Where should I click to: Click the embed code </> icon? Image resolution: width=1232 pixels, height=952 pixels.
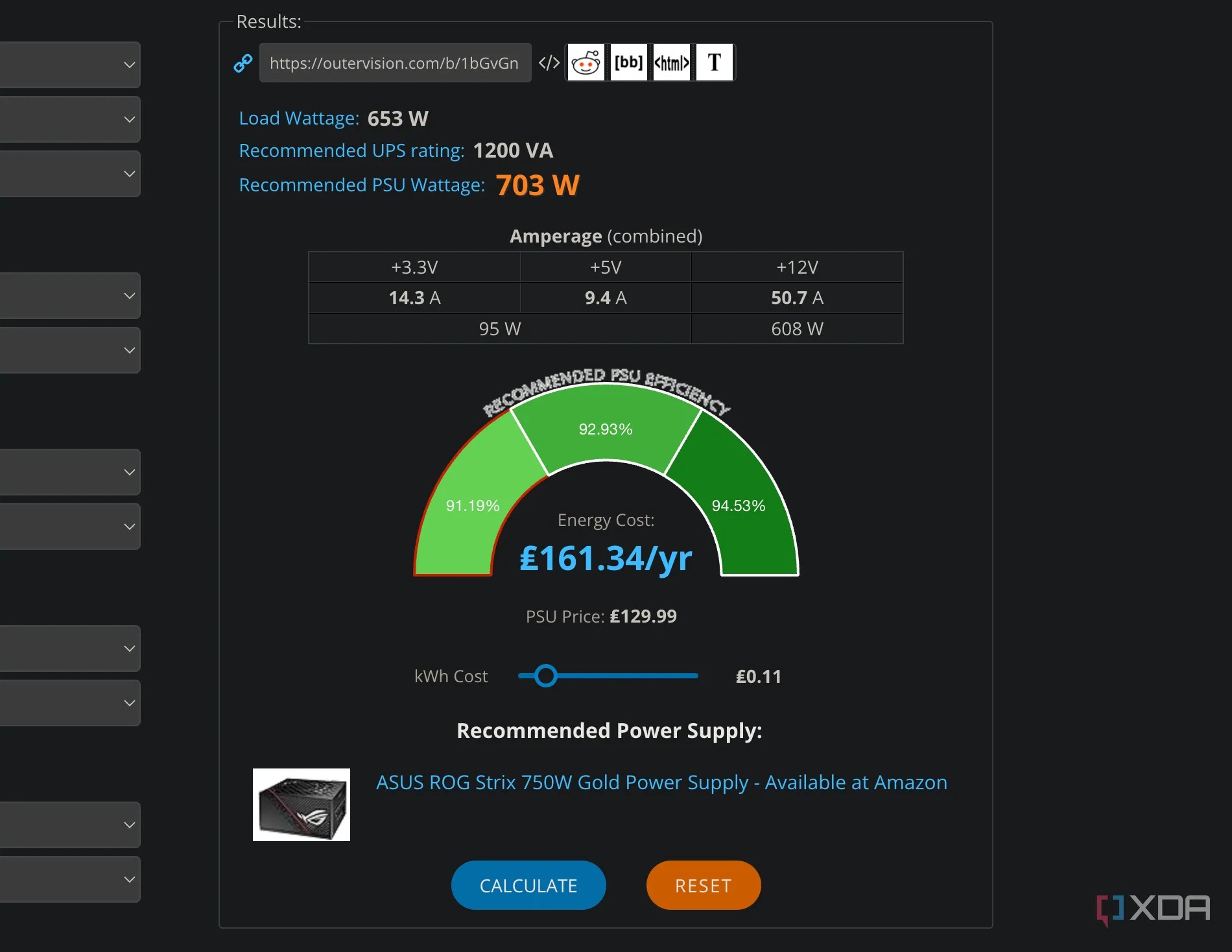(549, 63)
